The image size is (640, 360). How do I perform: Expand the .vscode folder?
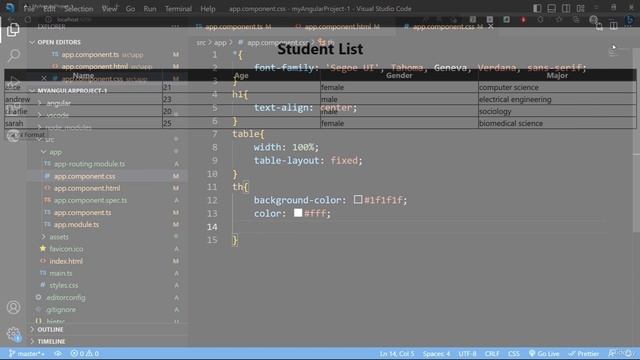click(58, 115)
